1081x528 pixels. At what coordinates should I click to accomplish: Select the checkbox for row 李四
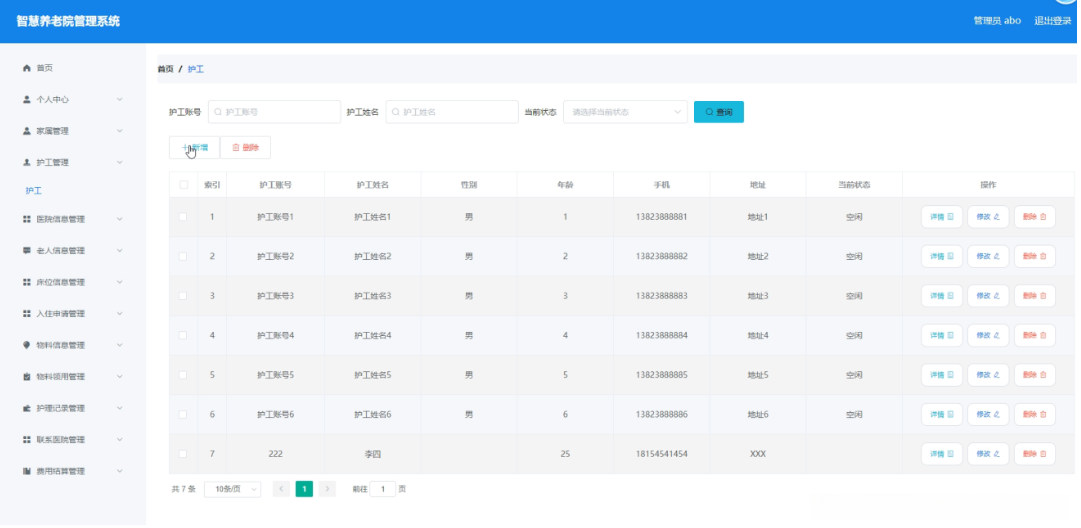click(x=183, y=454)
